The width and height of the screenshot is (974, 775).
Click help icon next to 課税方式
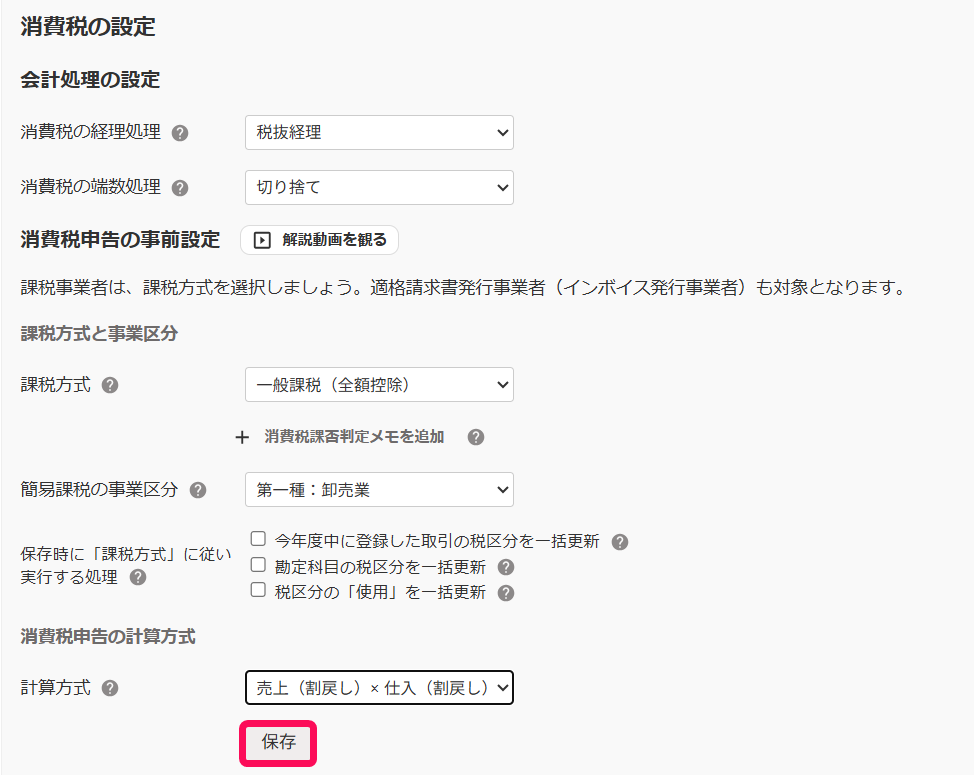[x=110, y=386]
